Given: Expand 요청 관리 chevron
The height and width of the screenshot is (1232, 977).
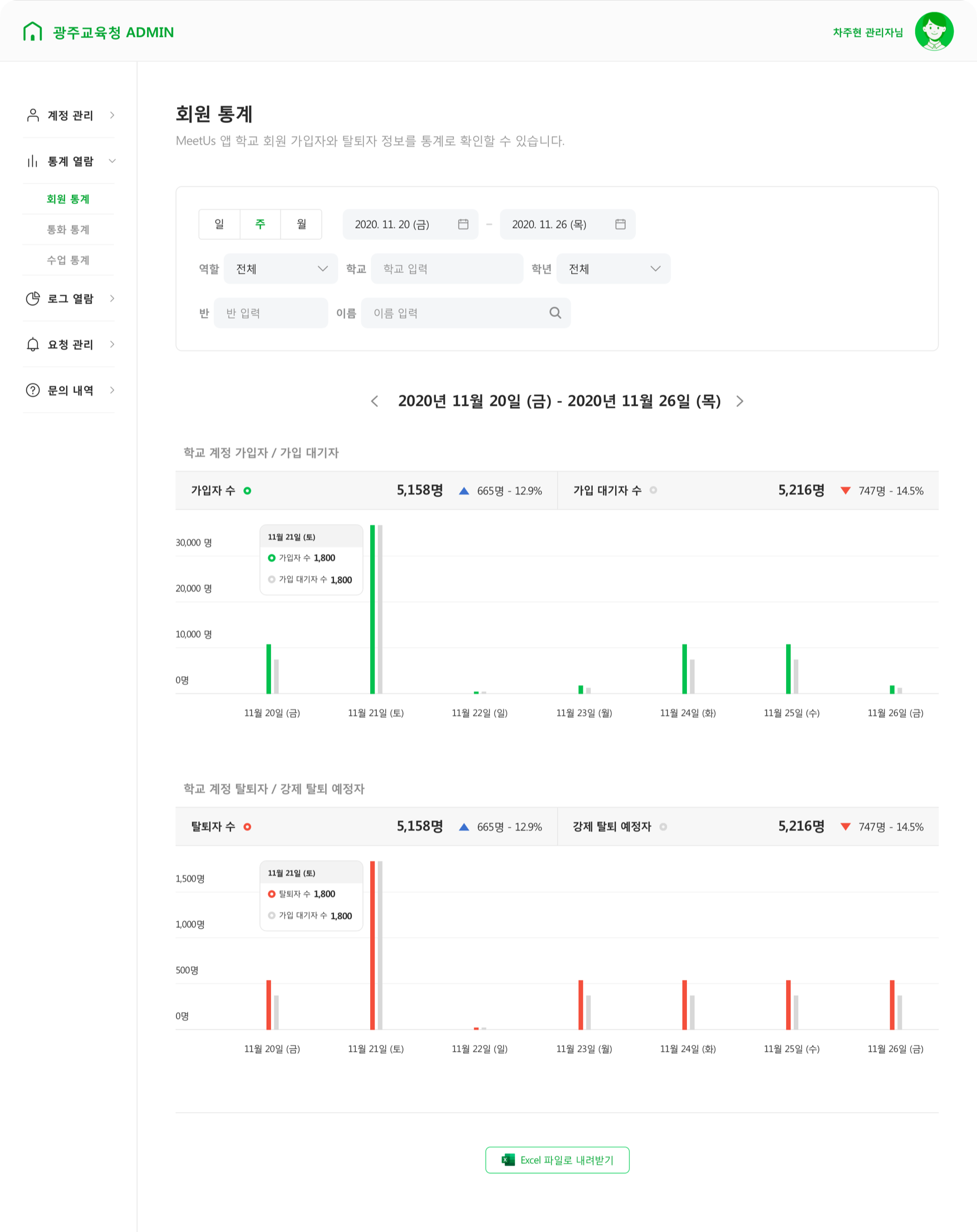Looking at the screenshot, I should coord(112,344).
